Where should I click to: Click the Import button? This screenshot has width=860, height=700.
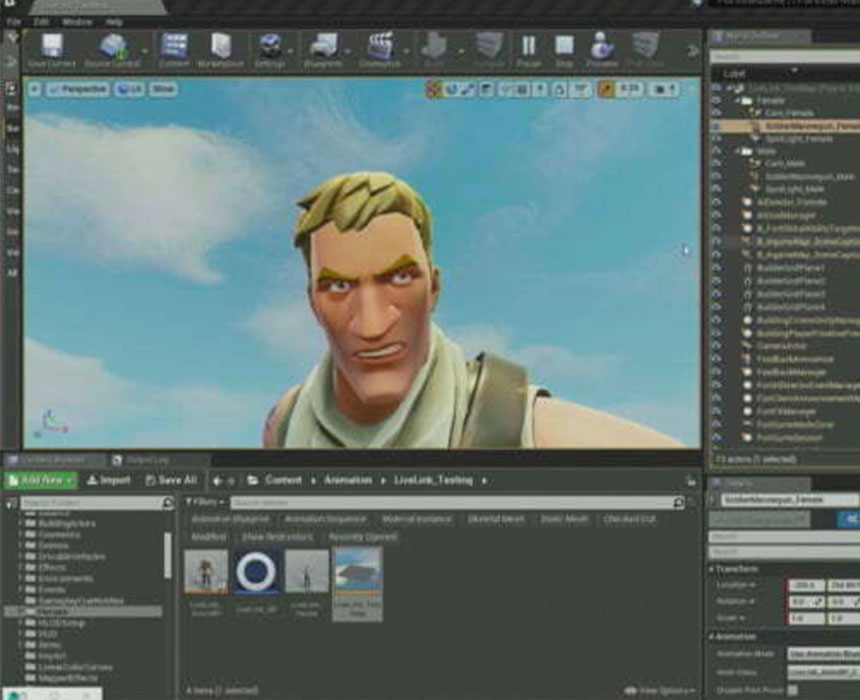click(109, 481)
